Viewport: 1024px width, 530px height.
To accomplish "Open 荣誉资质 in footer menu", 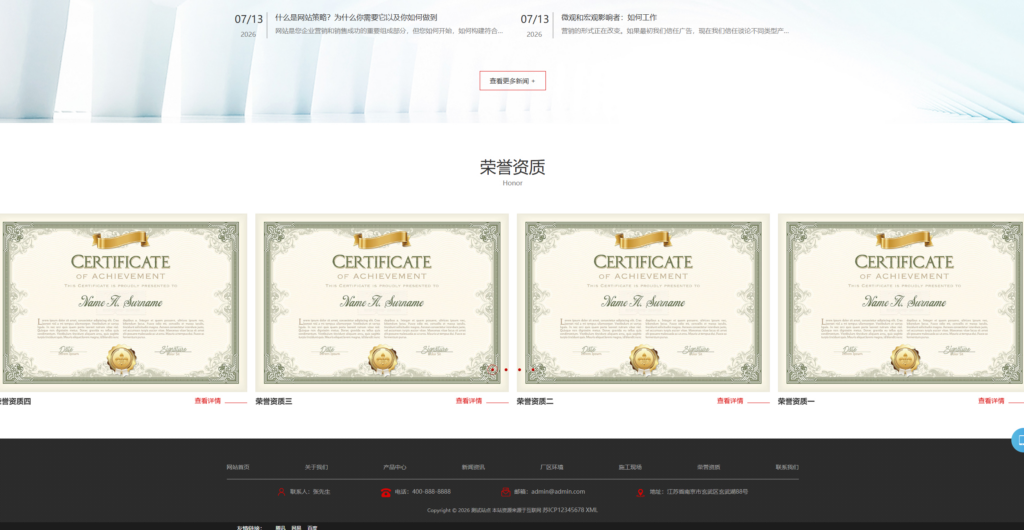I will 709,467.
